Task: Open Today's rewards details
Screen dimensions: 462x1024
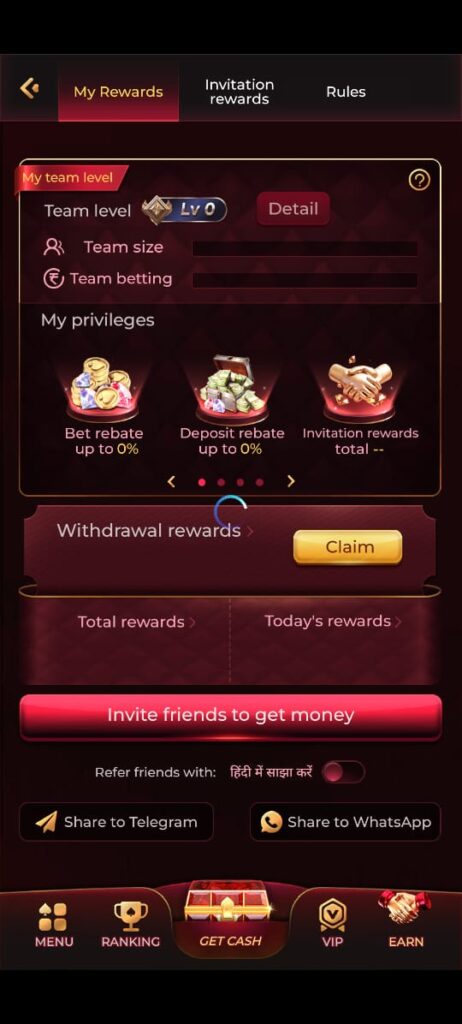Action: coord(333,621)
